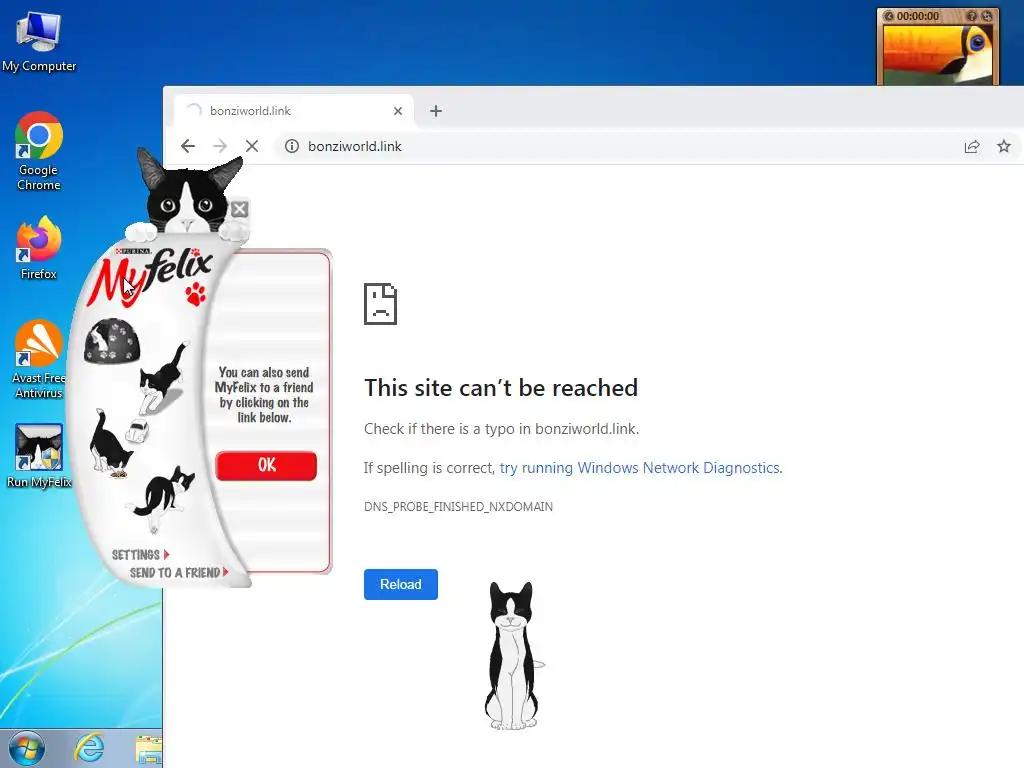Go back in Chrome
The image size is (1024, 768).
(188, 146)
